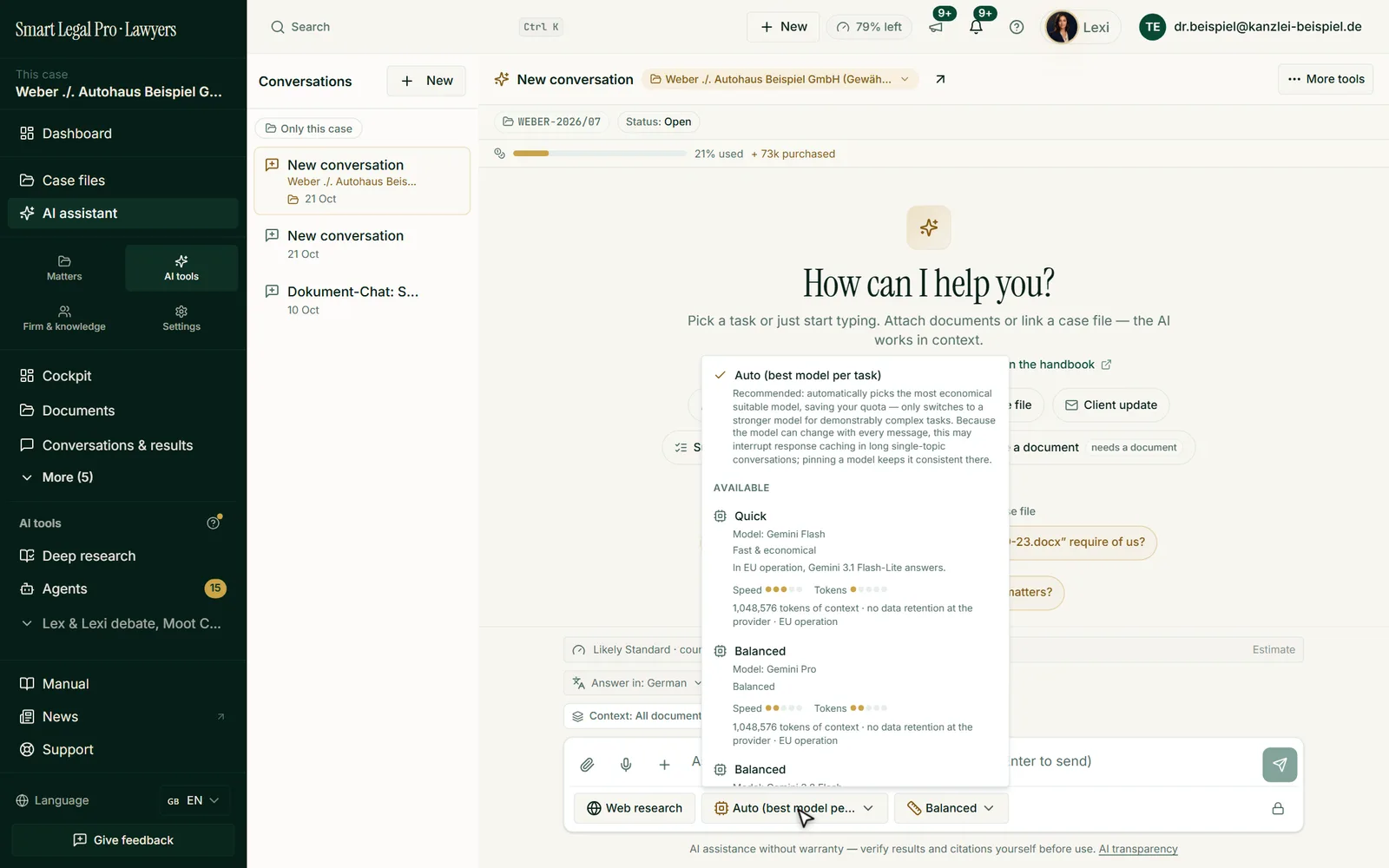
Task: Click the microphone dictation icon
Action: 626,765
